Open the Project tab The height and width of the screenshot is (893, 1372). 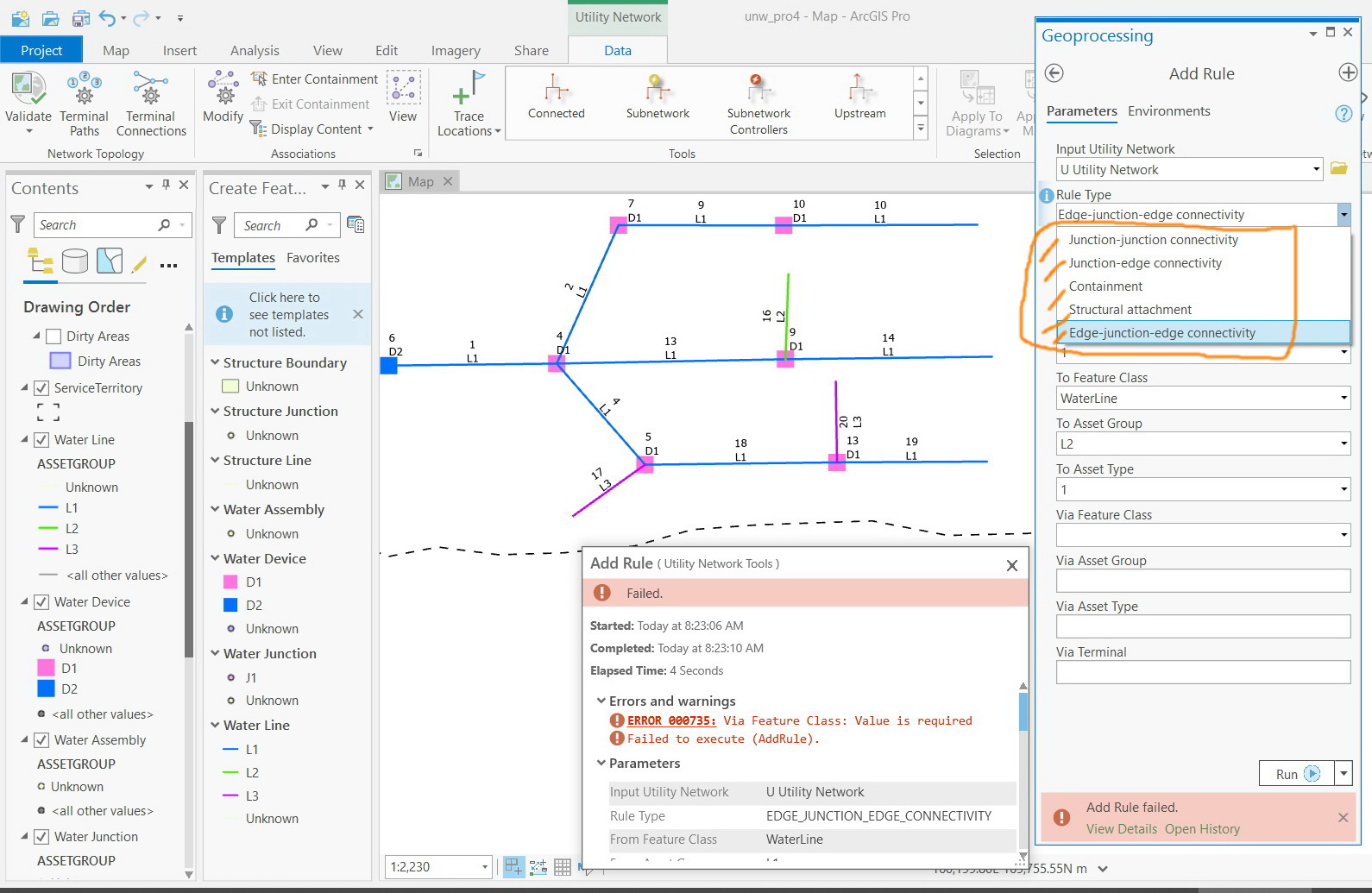[41, 50]
